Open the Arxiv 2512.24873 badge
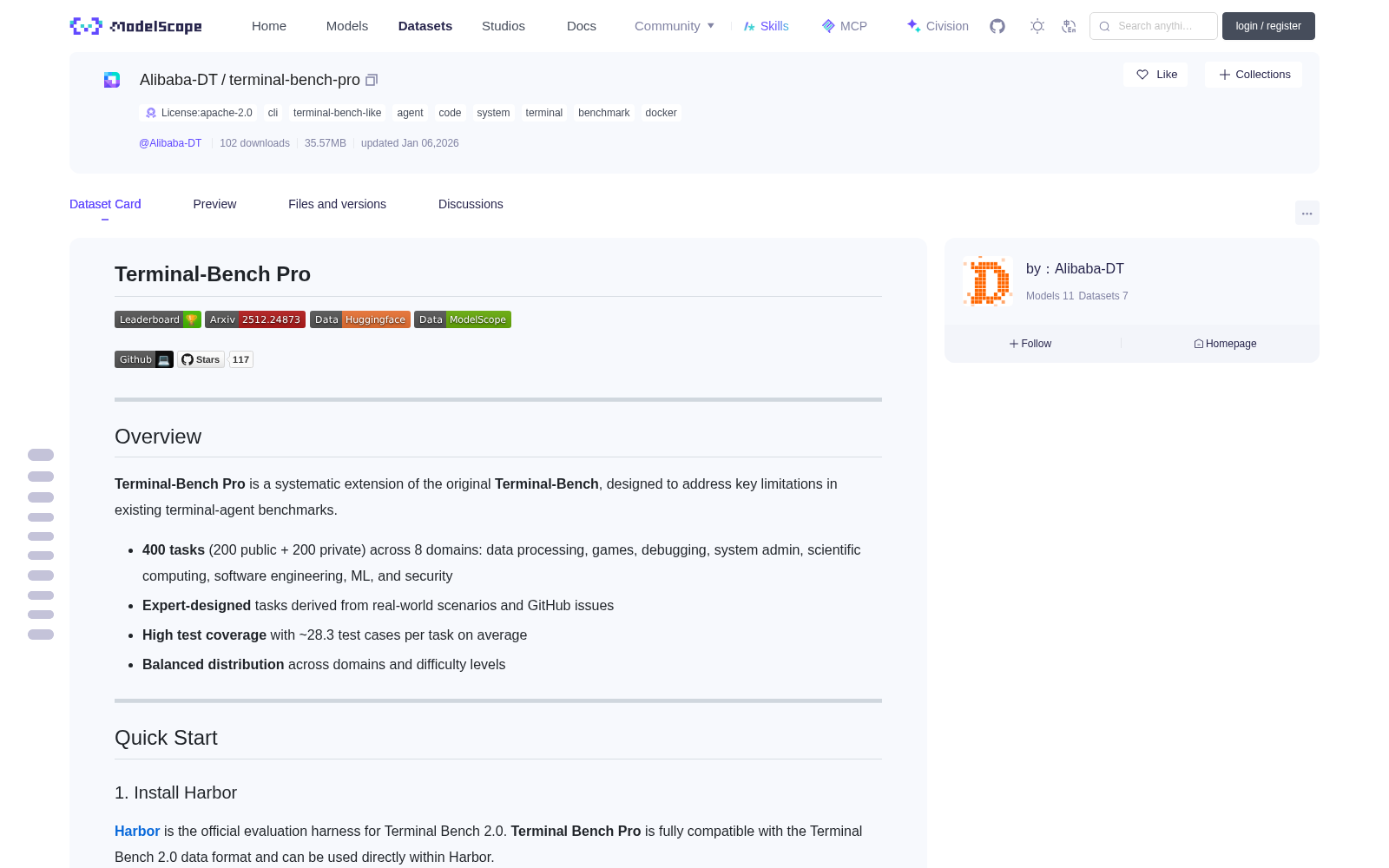Image resolution: width=1389 pixels, height=868 pixels. [255, 319]
